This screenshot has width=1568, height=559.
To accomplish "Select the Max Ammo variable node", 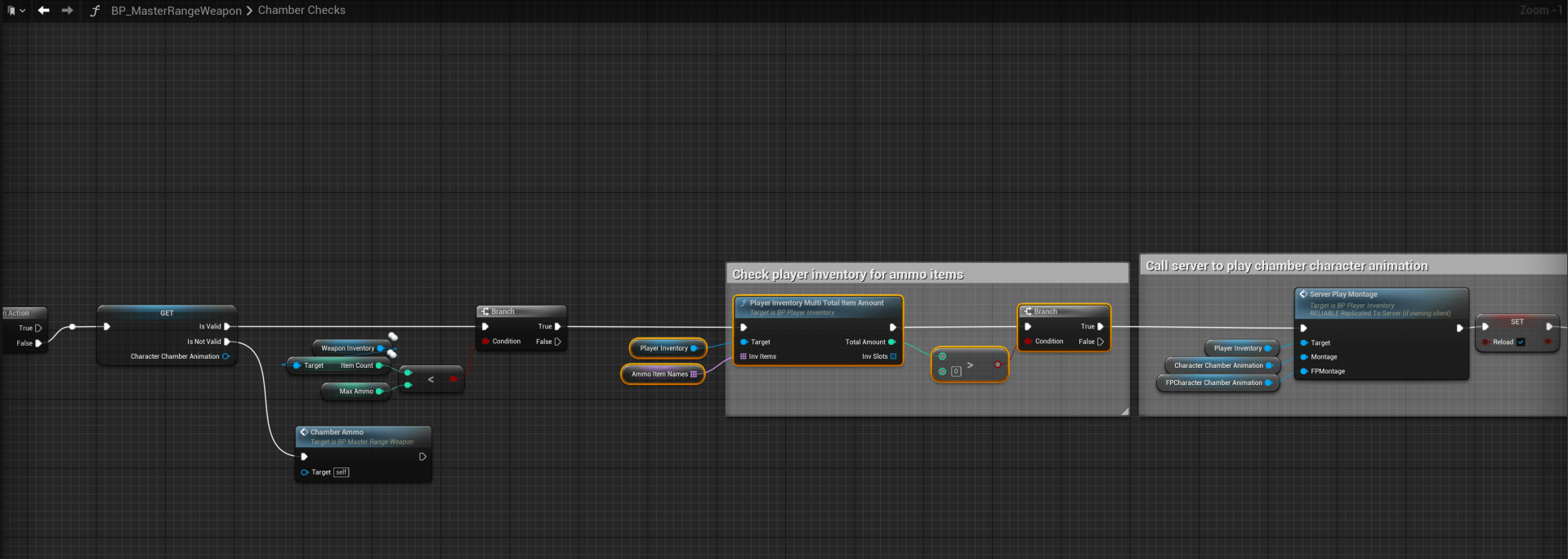I will pos(352,391).
